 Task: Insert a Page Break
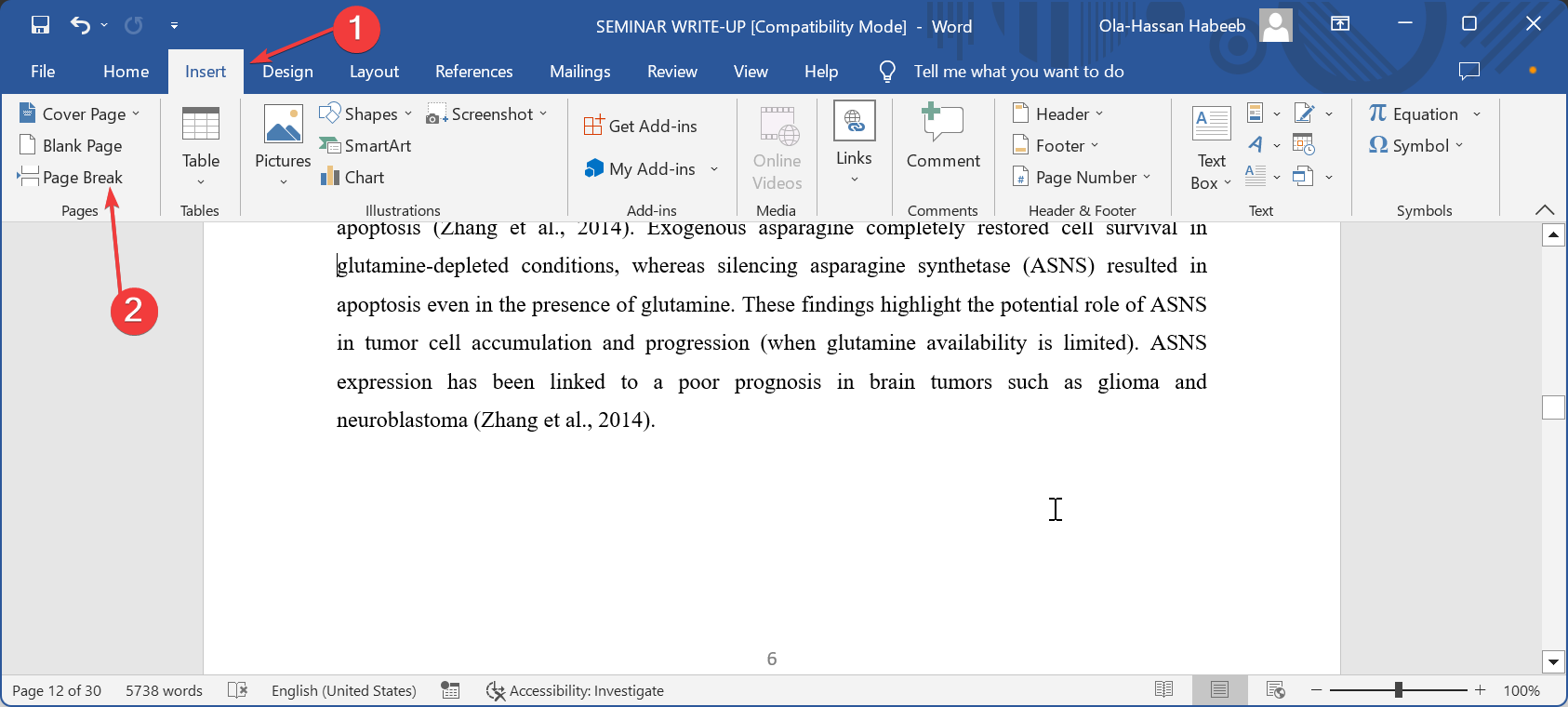click(70, 177)
